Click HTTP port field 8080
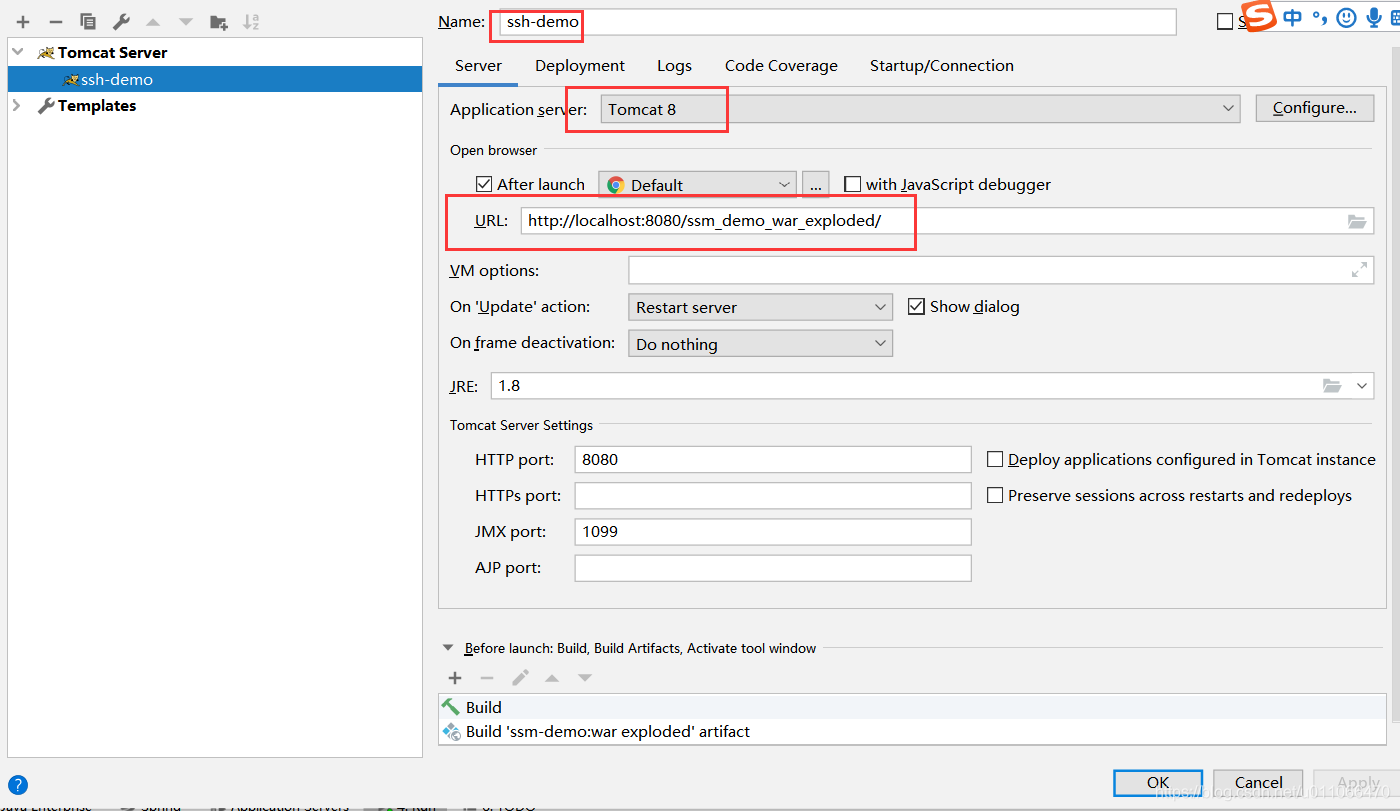 pos(773,460)
